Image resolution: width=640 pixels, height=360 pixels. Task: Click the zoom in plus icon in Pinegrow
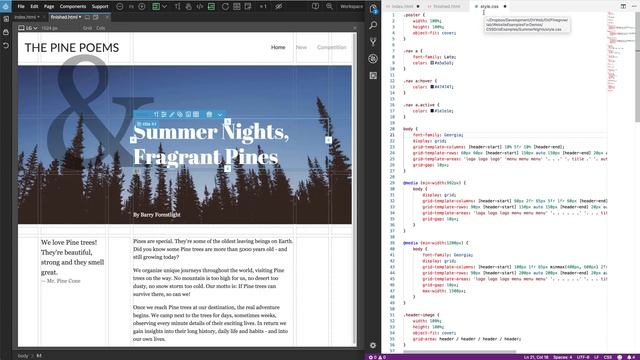coord(142,7)
